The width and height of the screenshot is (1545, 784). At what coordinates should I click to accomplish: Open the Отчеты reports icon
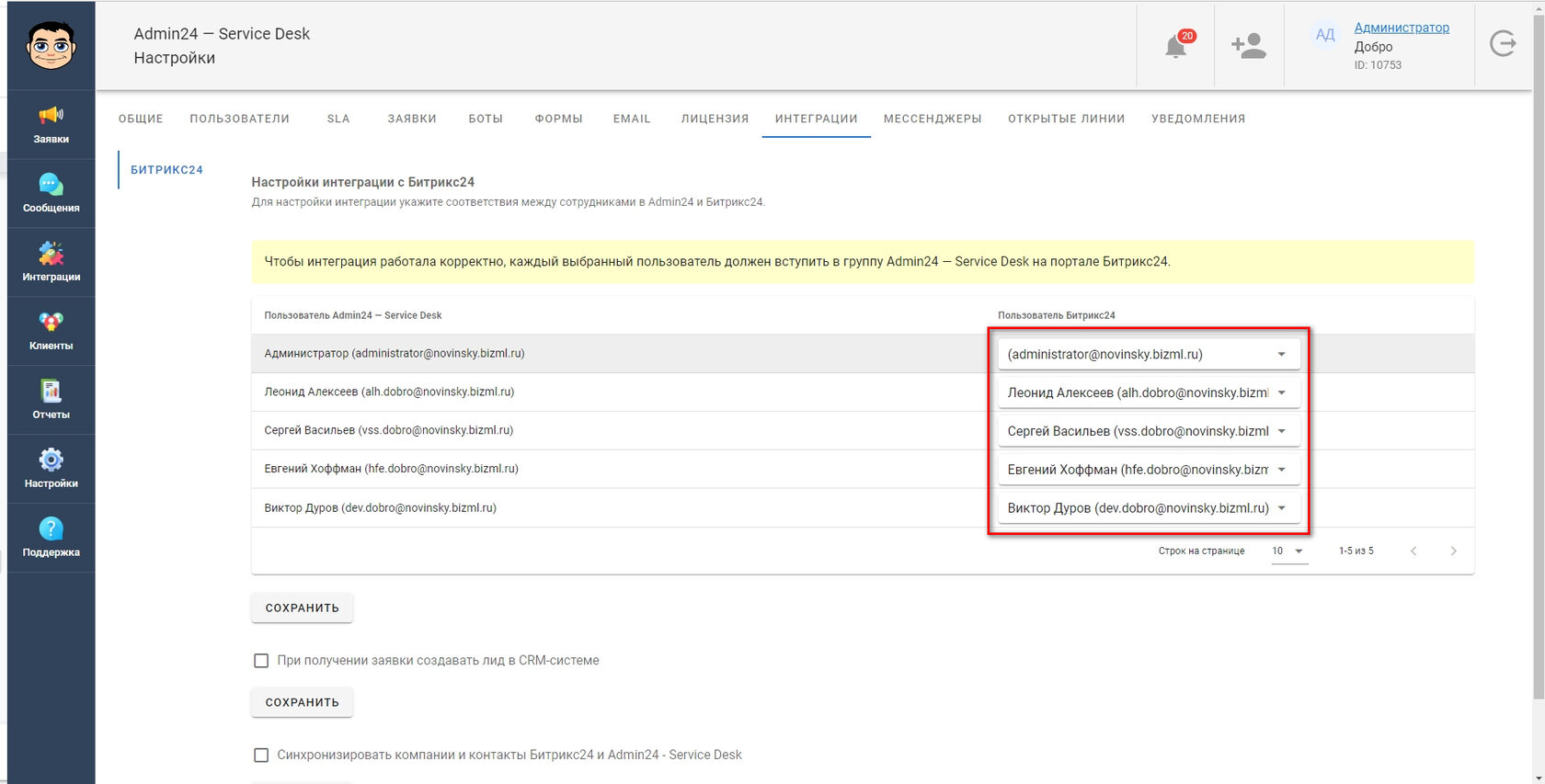[x=51, y=401]
